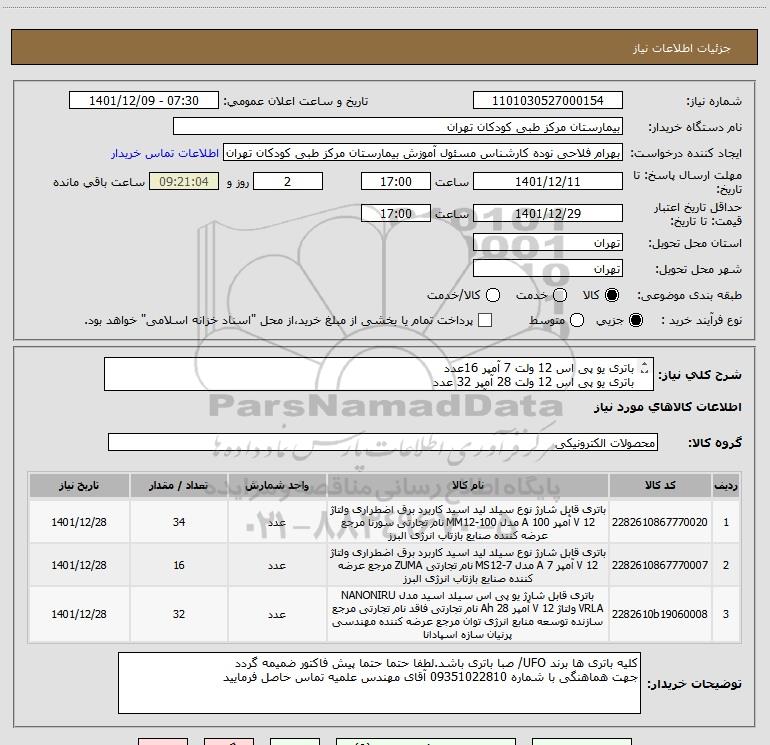The image size is (770, 745).
Task: Open the اطلاعات تماس خریدار link
Action: pos(165,153)
